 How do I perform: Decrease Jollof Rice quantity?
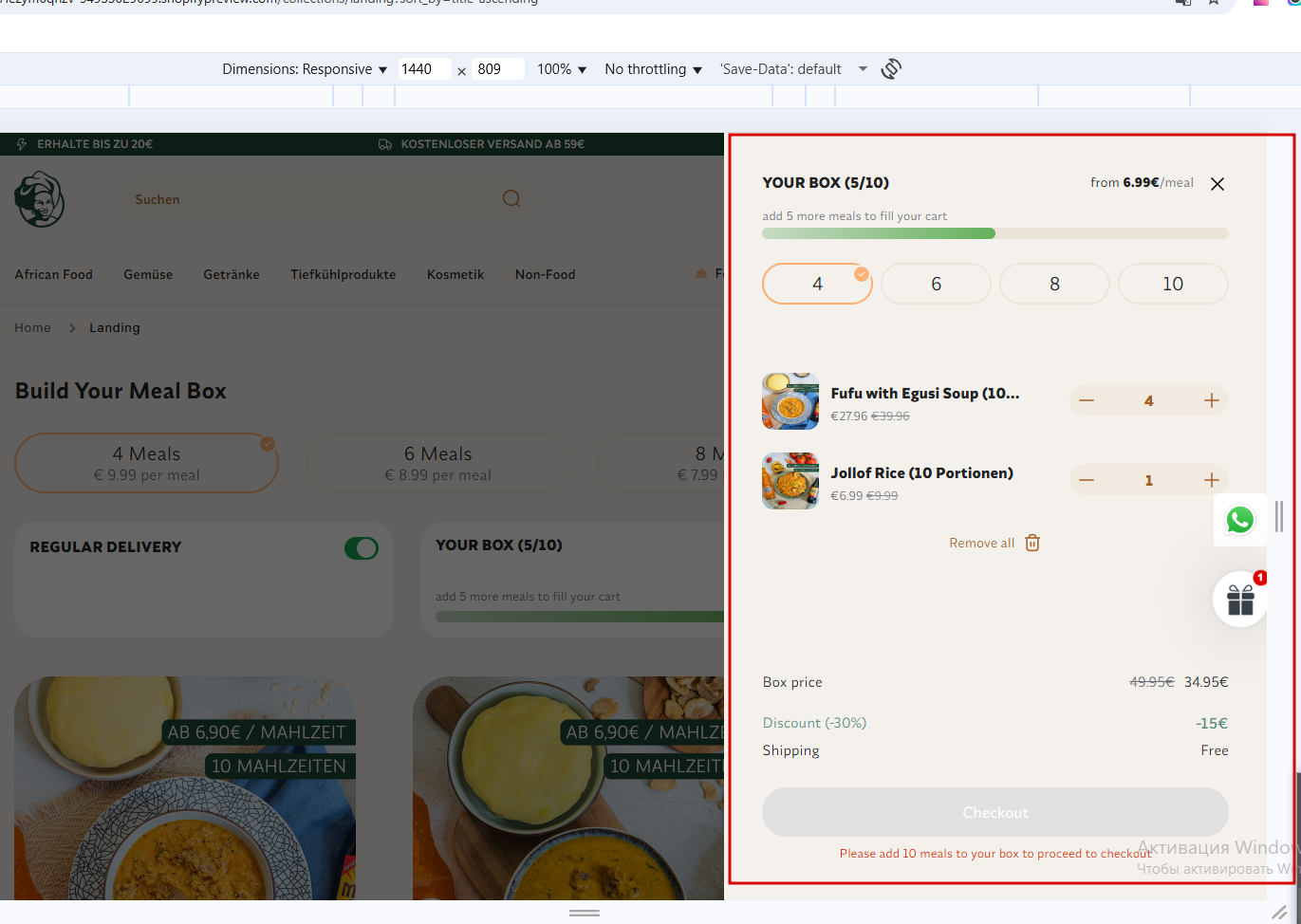(1087, 480)
